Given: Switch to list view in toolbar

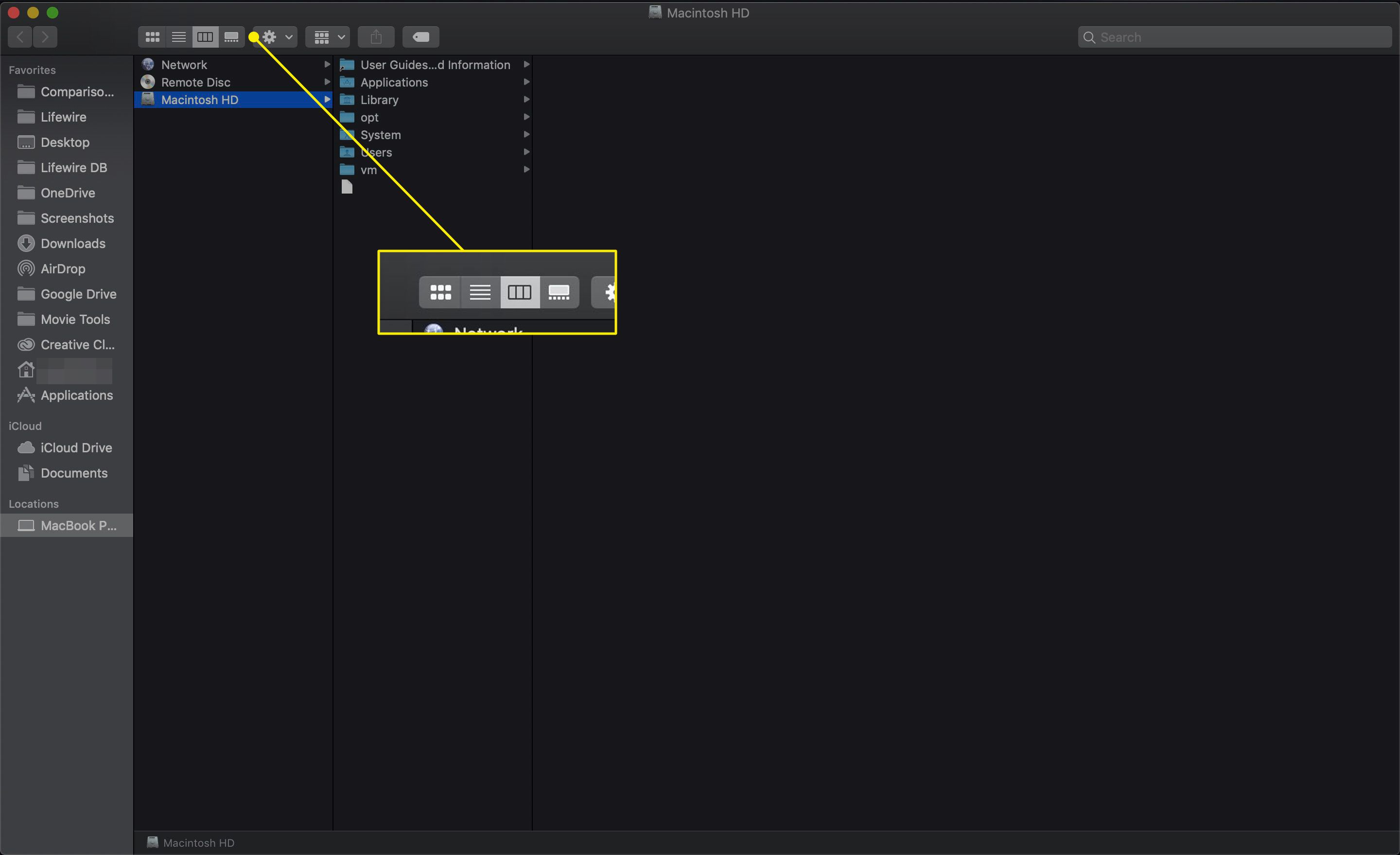Looking at the screenshot, I should [x=178, y=37].
